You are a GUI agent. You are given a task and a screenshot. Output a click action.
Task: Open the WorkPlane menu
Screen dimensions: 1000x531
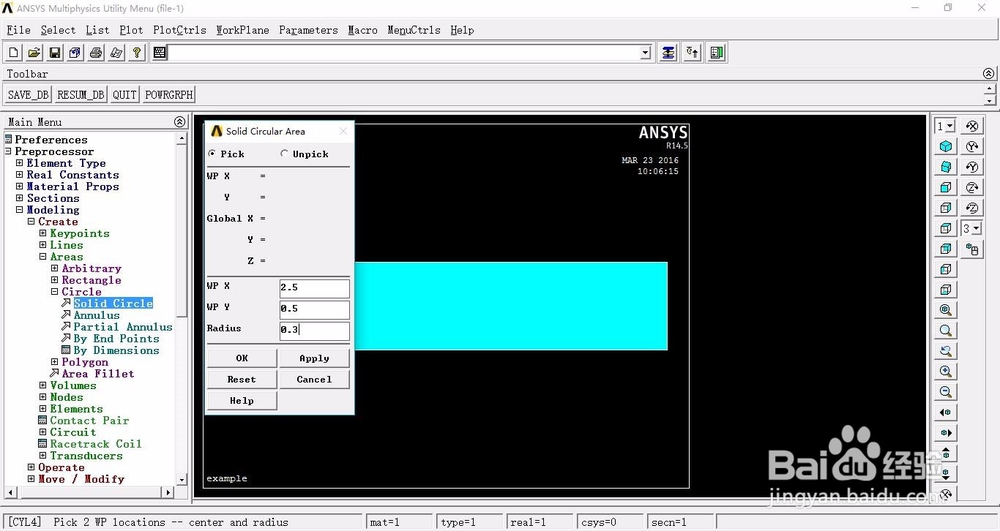click(x=242, y=30)
